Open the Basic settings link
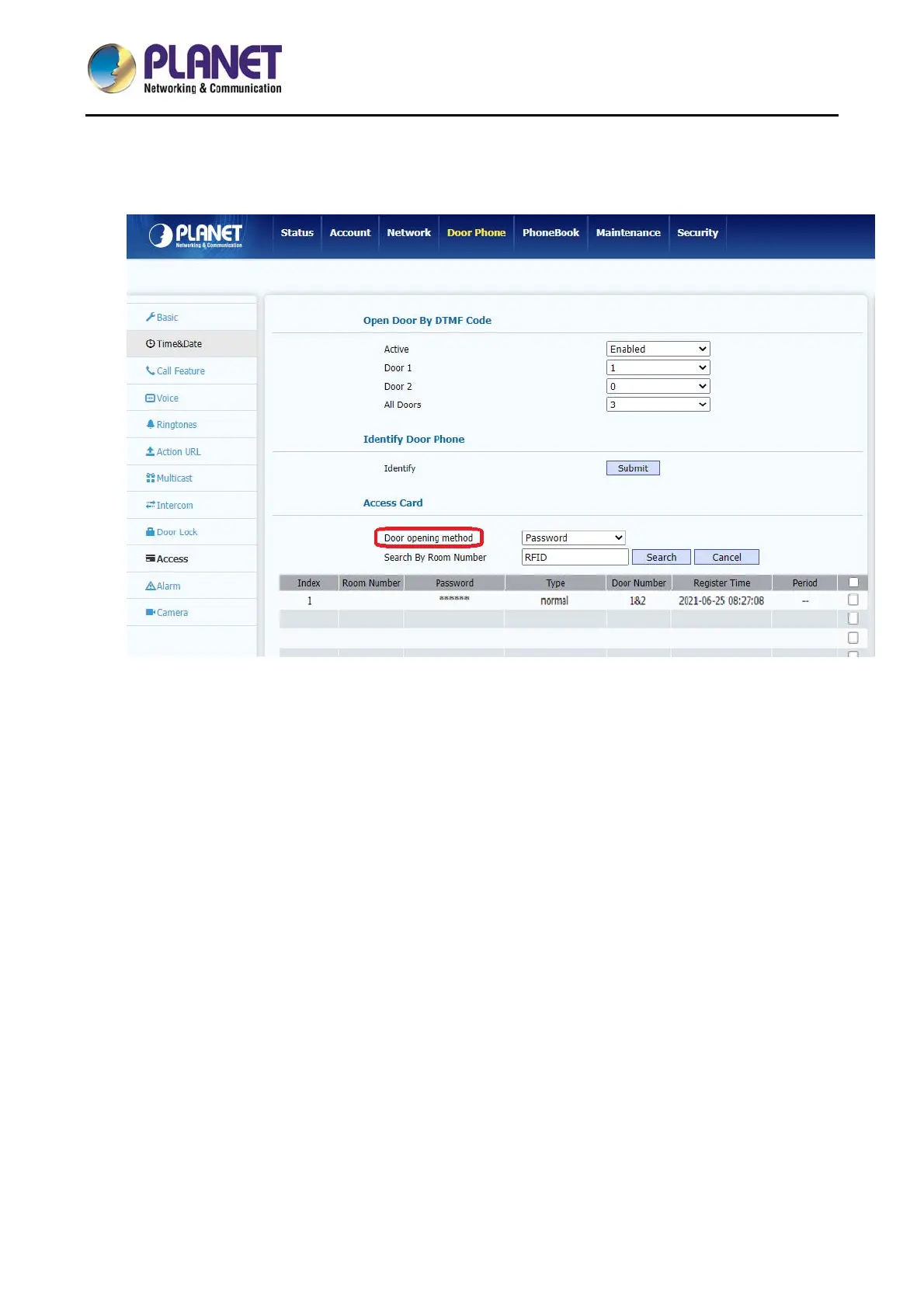 167,317
